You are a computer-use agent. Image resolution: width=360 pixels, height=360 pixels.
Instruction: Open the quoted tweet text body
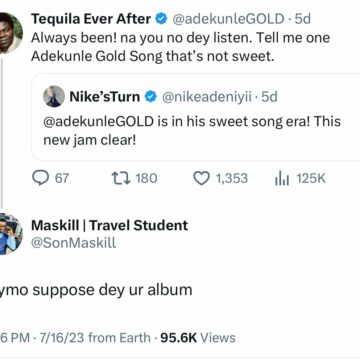(x=192, y=130)
